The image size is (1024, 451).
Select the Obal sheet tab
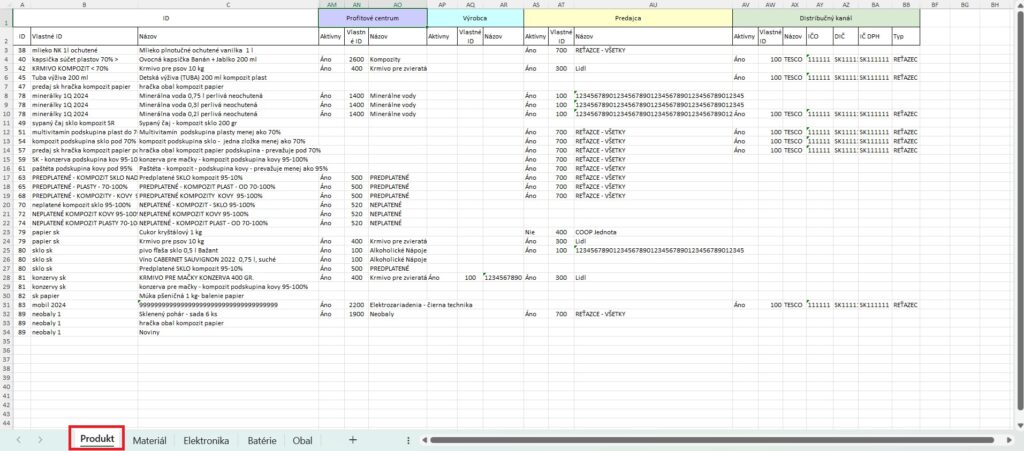(302, 439)
